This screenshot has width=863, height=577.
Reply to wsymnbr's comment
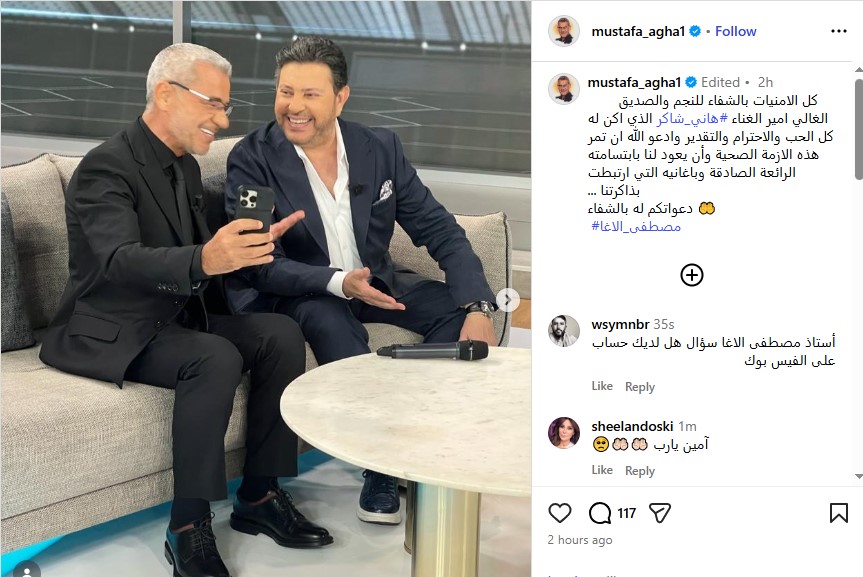point(640,387)
